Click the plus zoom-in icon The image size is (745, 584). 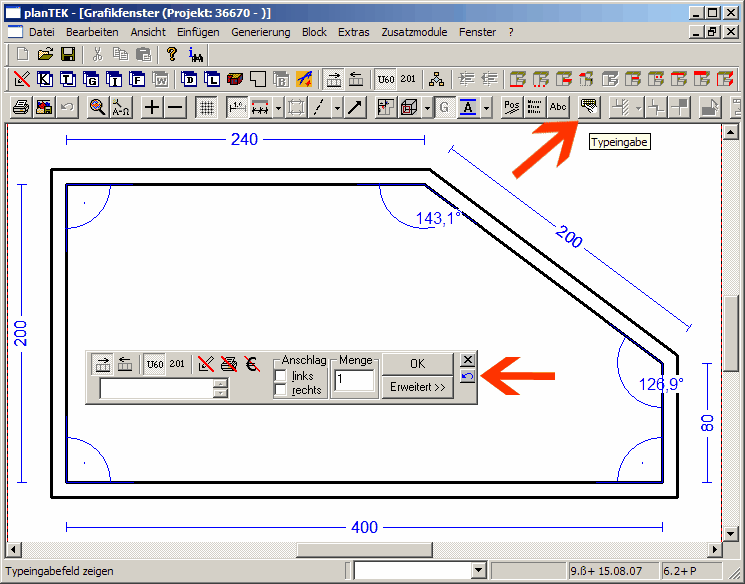pyautogui.click(x=152, y=107)
